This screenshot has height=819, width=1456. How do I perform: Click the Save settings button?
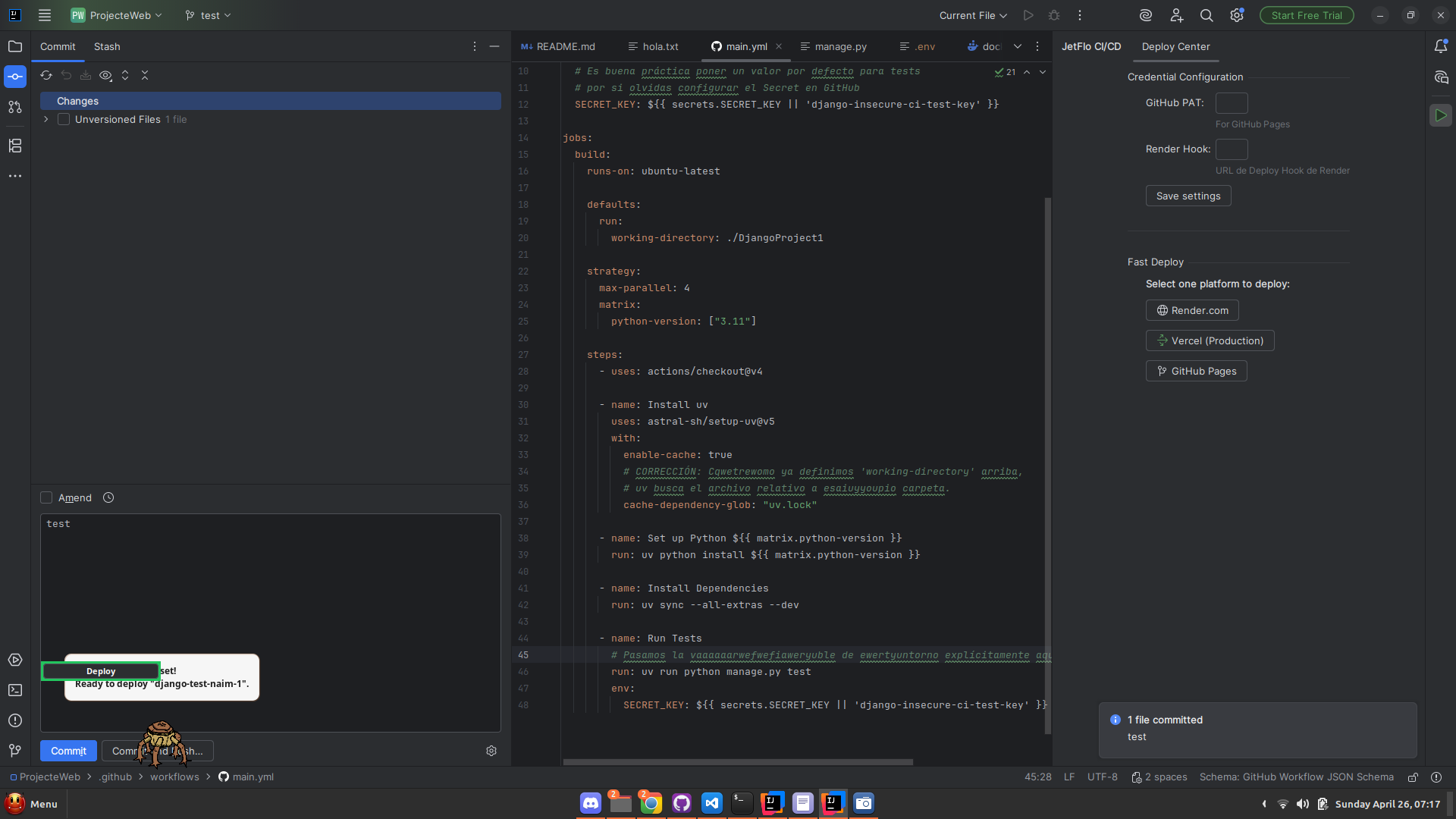click(1188, 196)
